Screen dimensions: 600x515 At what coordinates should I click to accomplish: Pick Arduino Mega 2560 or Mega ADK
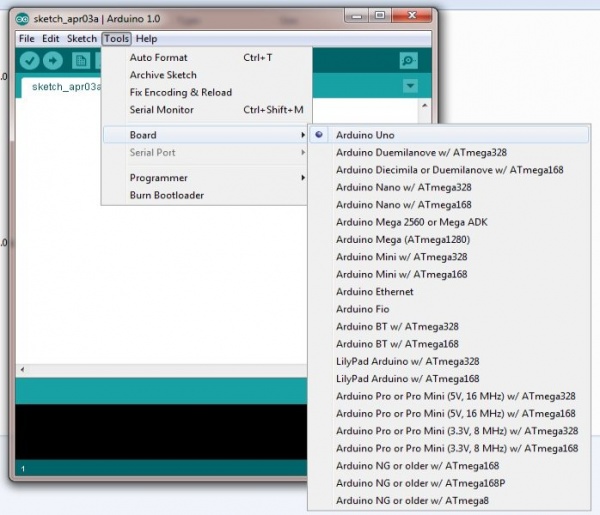449,222
